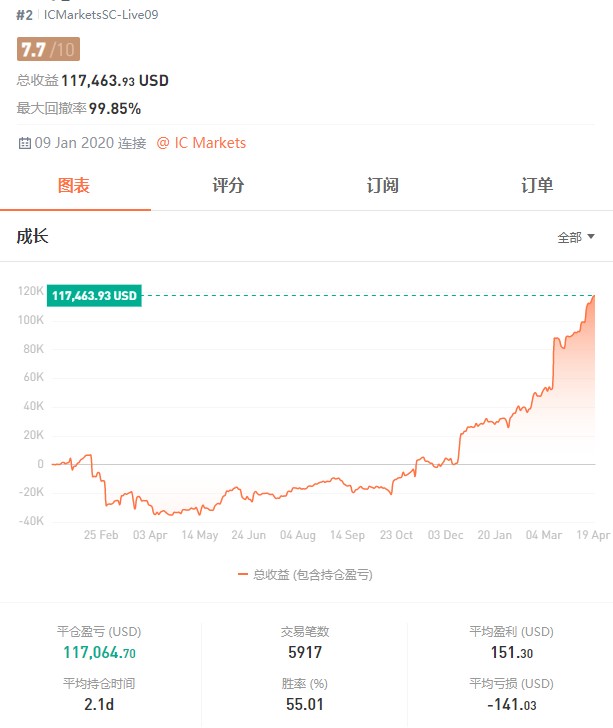Click the 25 Feb date on chart axis
613x728 pixels.
coord(101,535)
